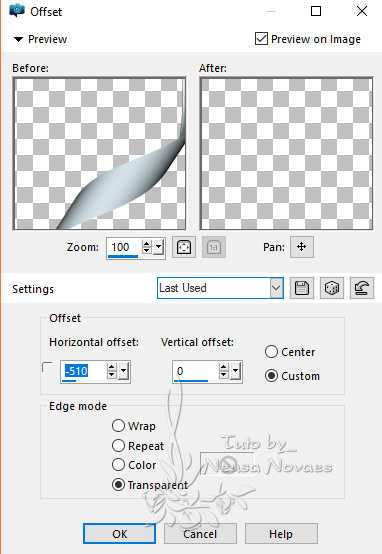
Task: Select the Wrap edge mode
Action: click(118, 426)
